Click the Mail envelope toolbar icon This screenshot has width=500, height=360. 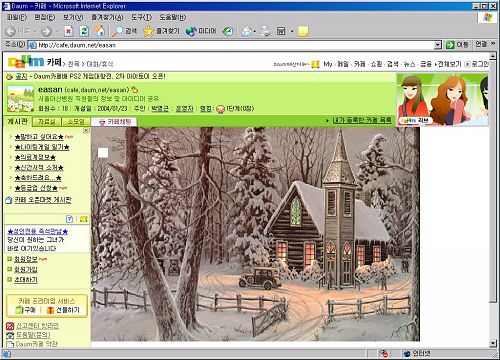click(x=246, y=31)
